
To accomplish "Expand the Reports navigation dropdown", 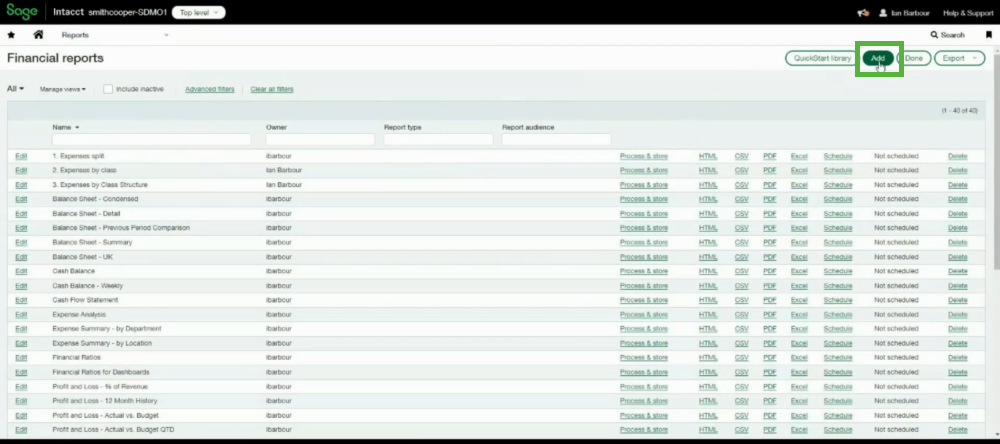I will [166, 35].
